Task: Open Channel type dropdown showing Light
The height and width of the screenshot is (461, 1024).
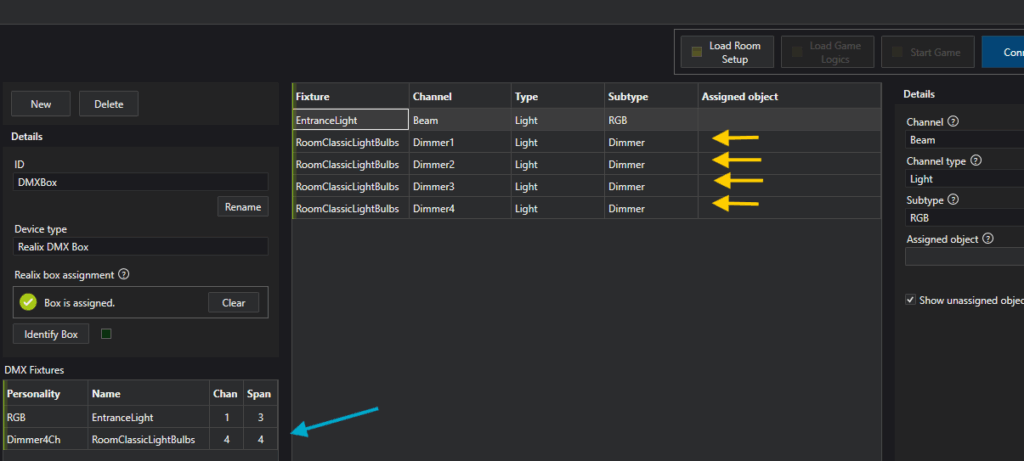Action: point(965,179)
